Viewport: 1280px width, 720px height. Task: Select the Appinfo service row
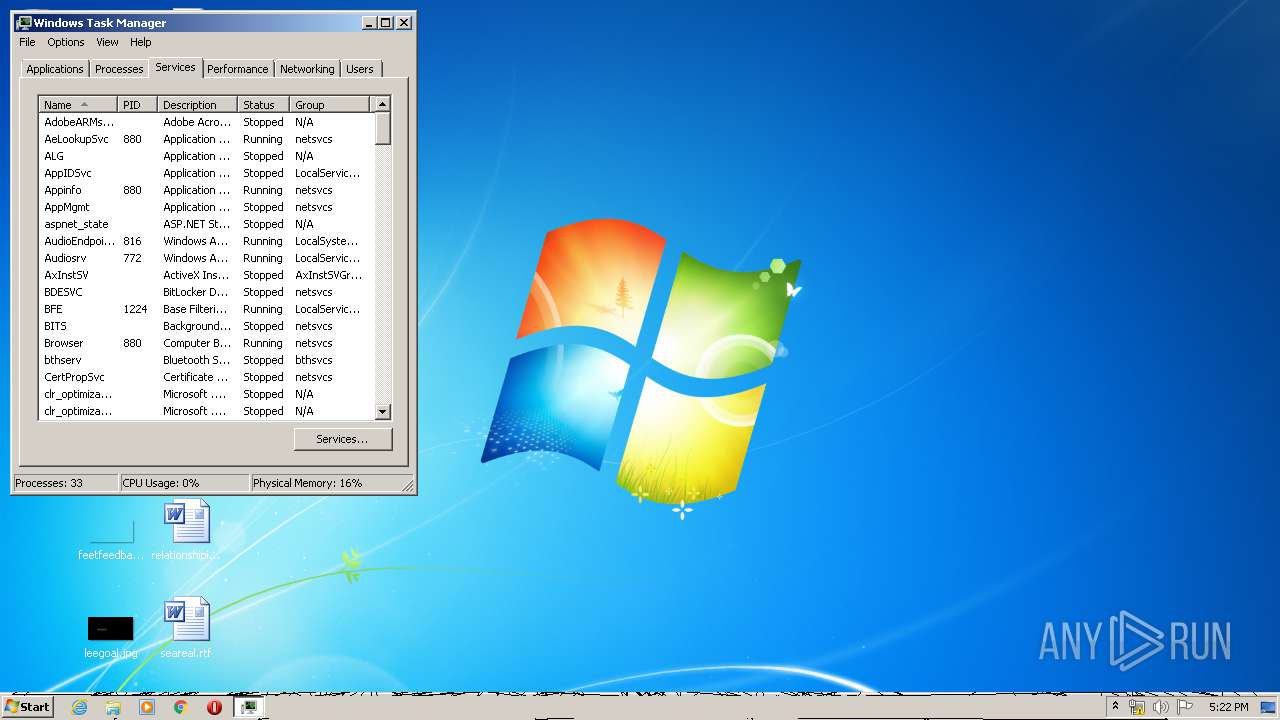(206, 190)
